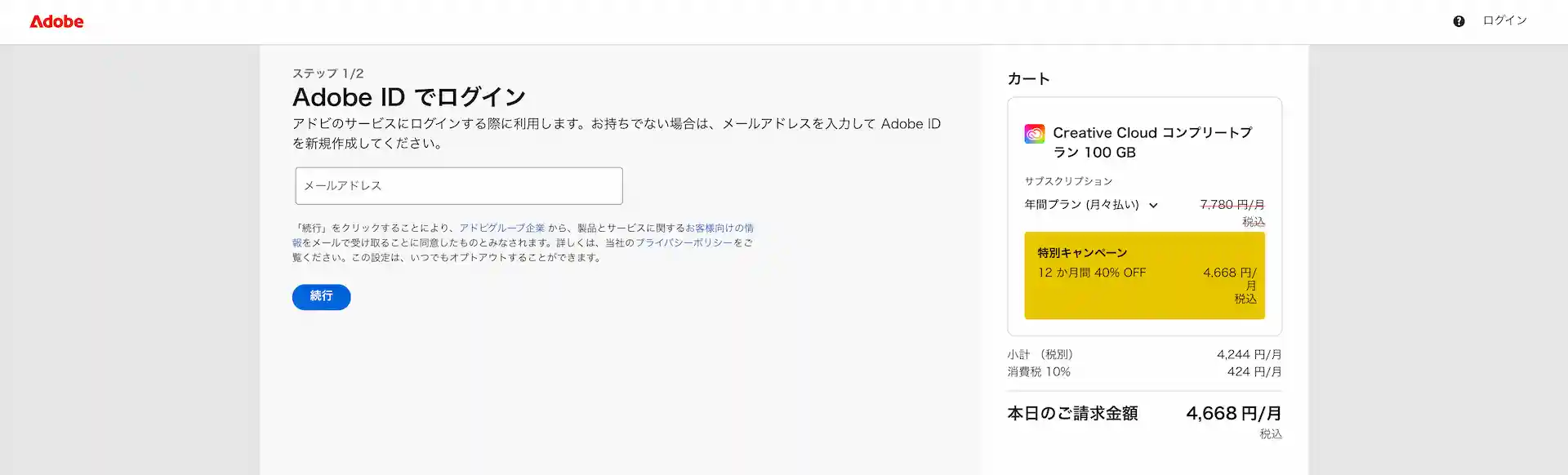The height and width of the screenshot is (475, 1568).
Task: Open the プライバシーポリシー link
Action: (x=684, y=242)
